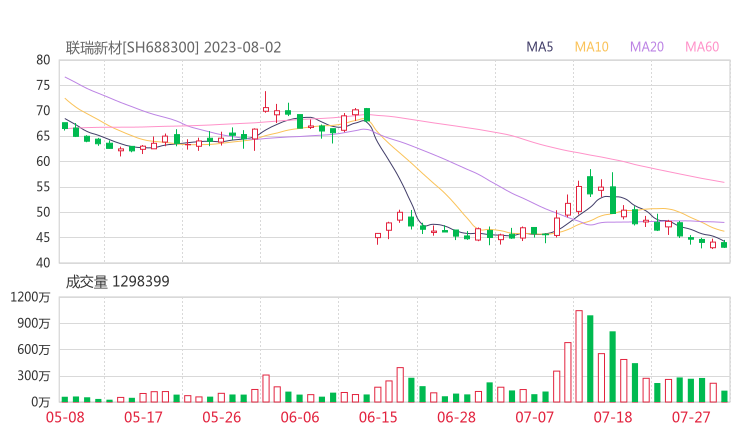
Task: Click the MA5 legend label
Action: pos(539,47)
